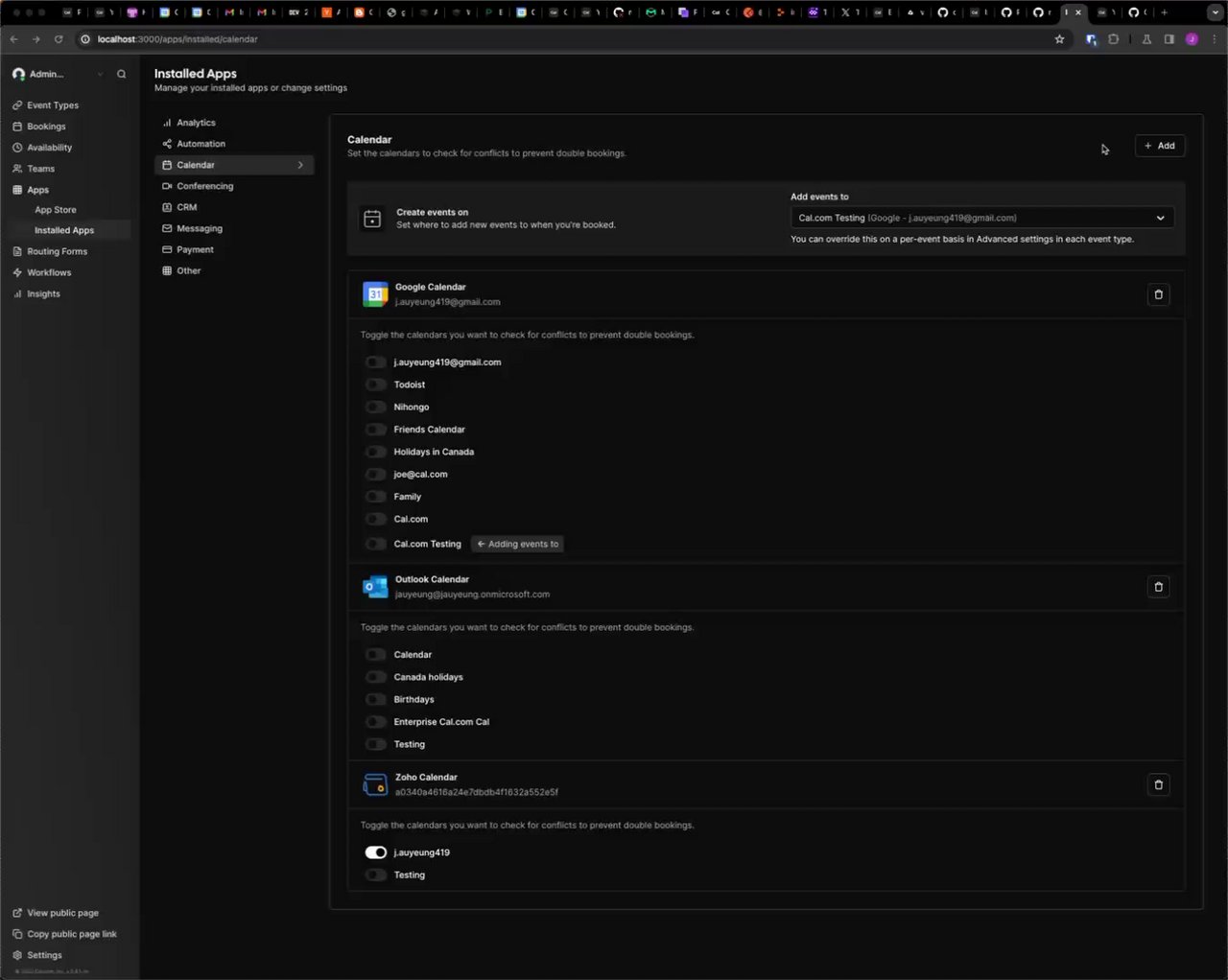The height and width of the screenshot is (980, 1228).
Task: Open the Conferencing apps category
Action: (x=204, y=186)
